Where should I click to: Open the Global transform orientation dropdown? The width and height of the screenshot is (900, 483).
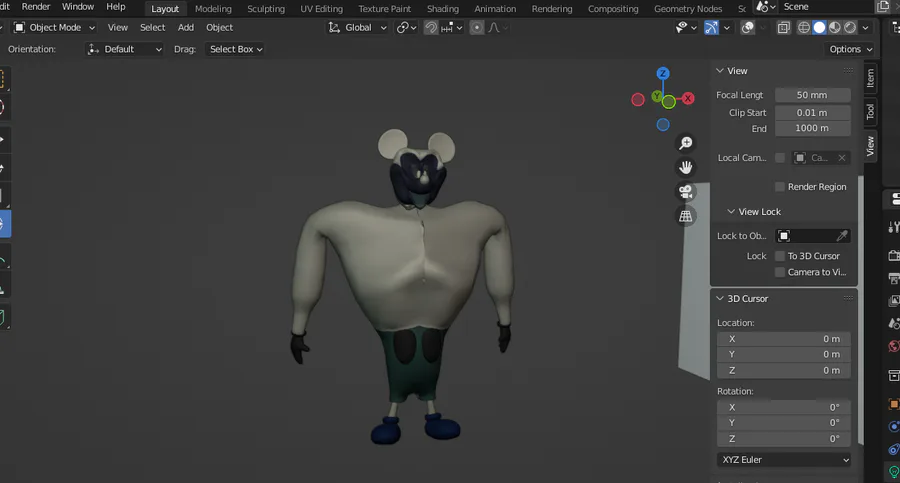(357, 28)
